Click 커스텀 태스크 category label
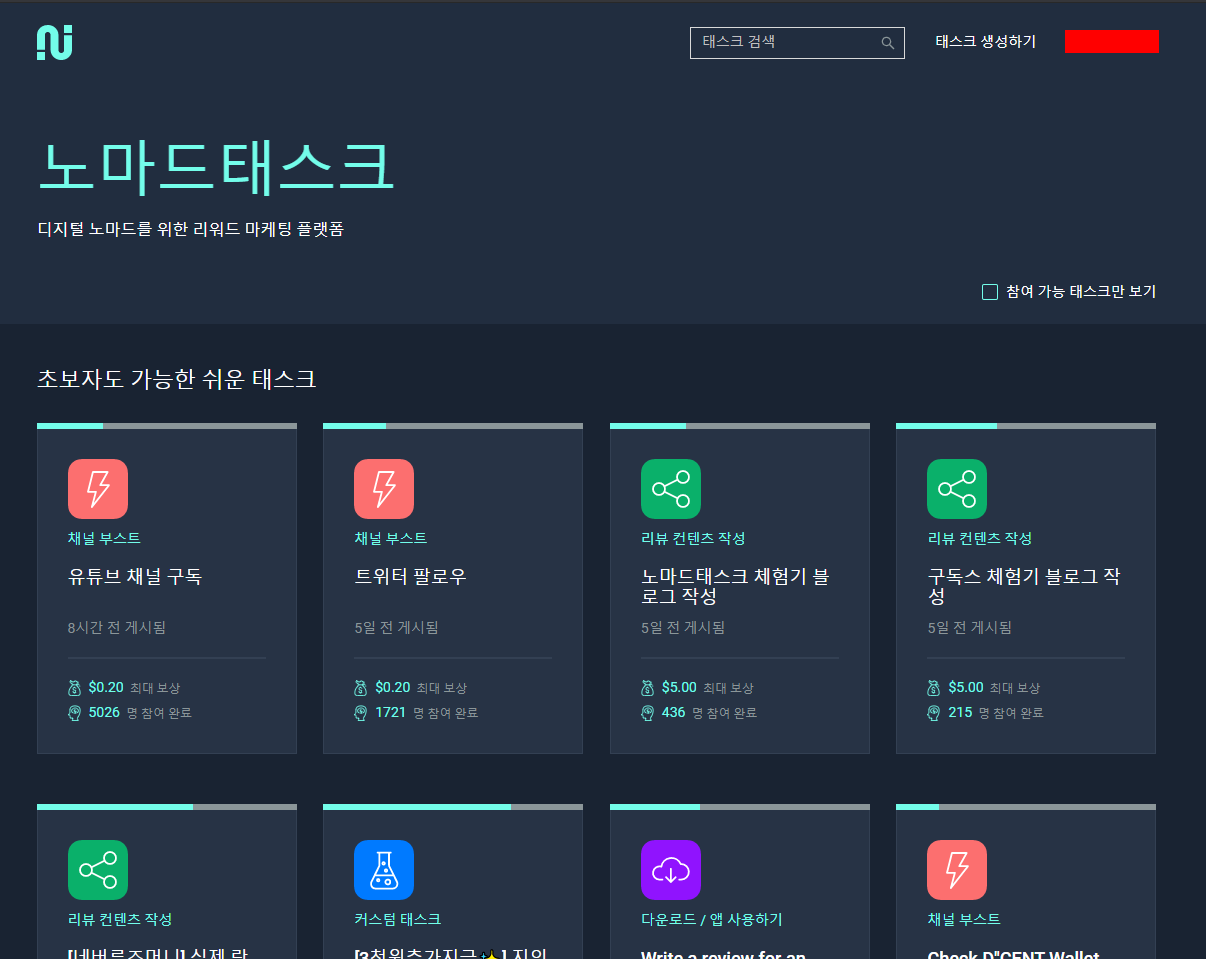This screenshot has height=959, width=1206. click(397, 919)
